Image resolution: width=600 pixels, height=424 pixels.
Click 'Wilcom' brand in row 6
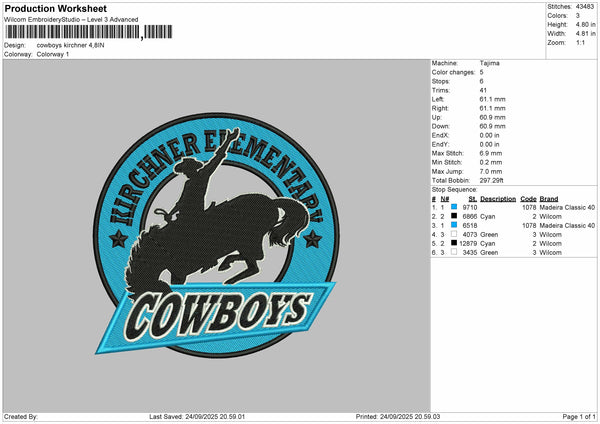(551, 253)
